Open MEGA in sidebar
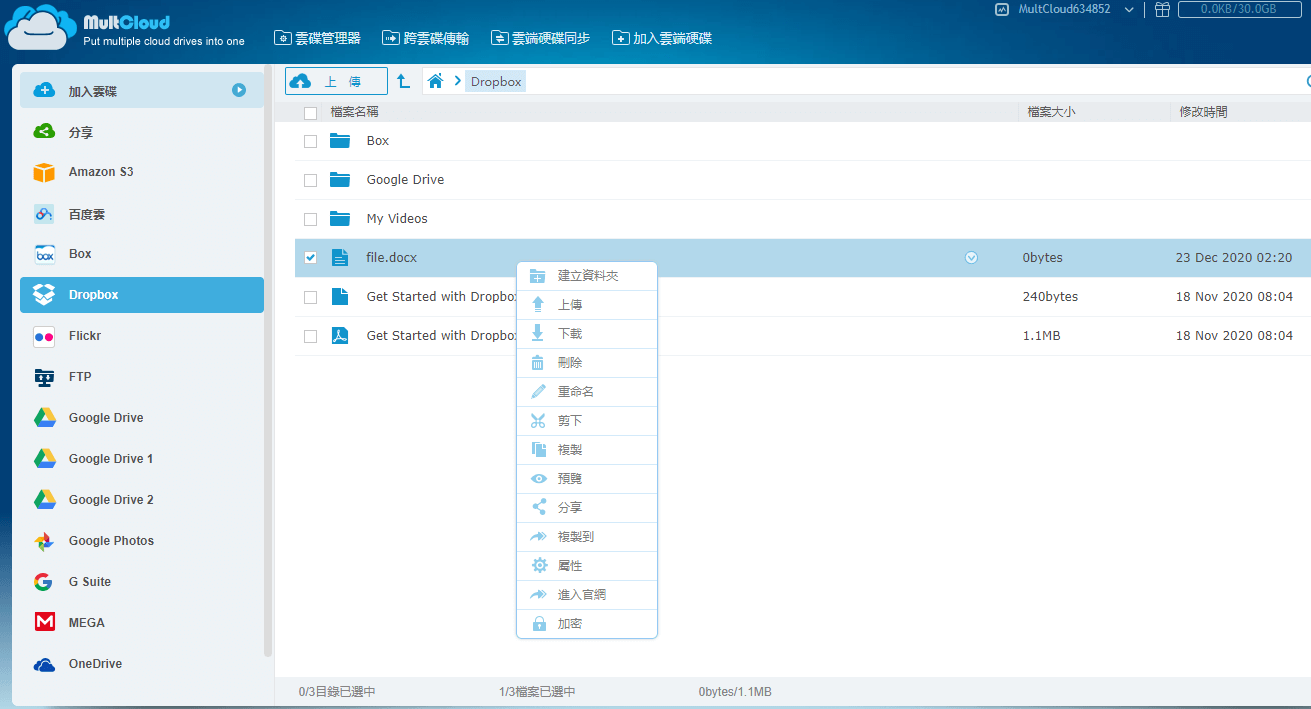Screen dimensions: 1311x709 pos(142,623)
